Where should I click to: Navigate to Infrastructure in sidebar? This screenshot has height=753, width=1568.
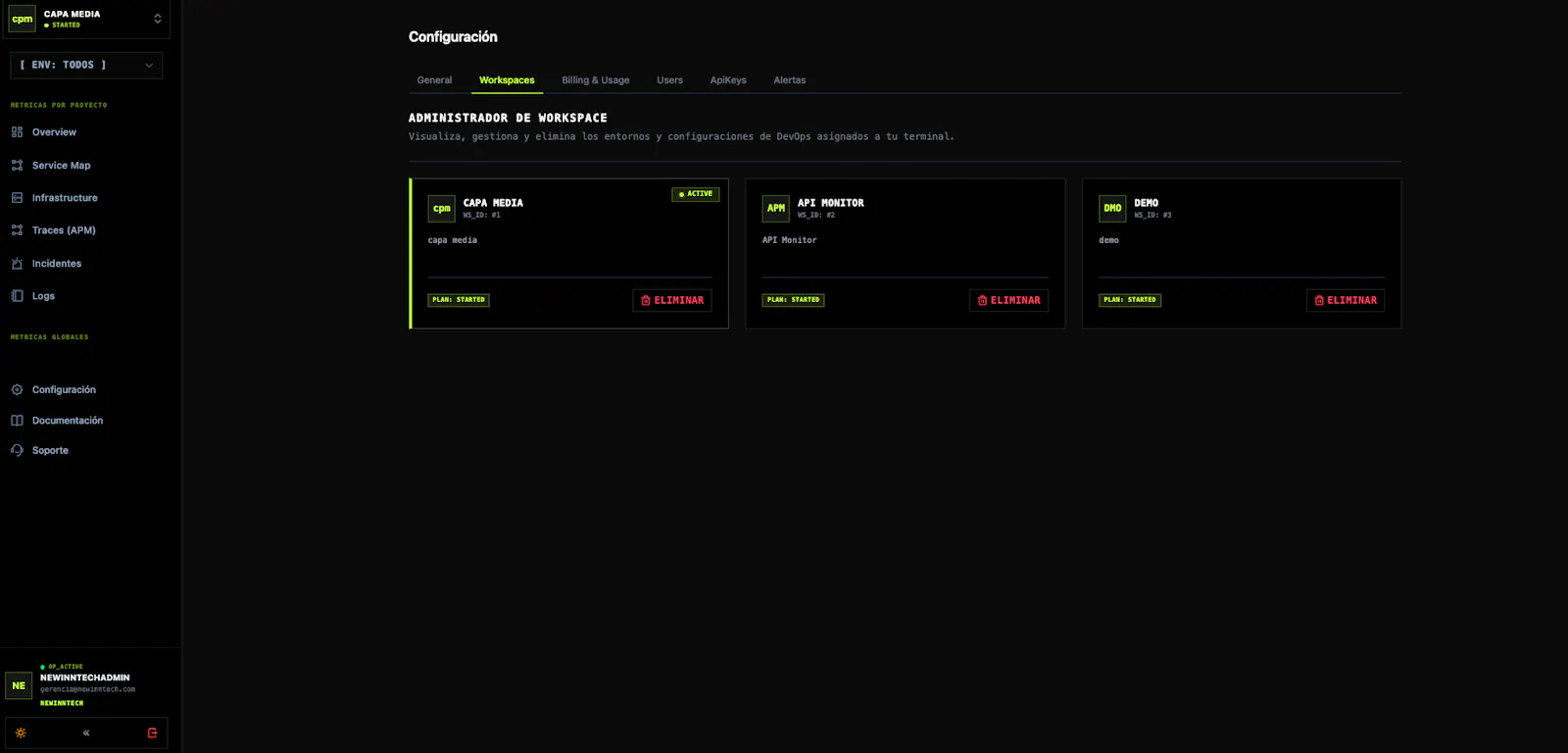coord(65,198)
